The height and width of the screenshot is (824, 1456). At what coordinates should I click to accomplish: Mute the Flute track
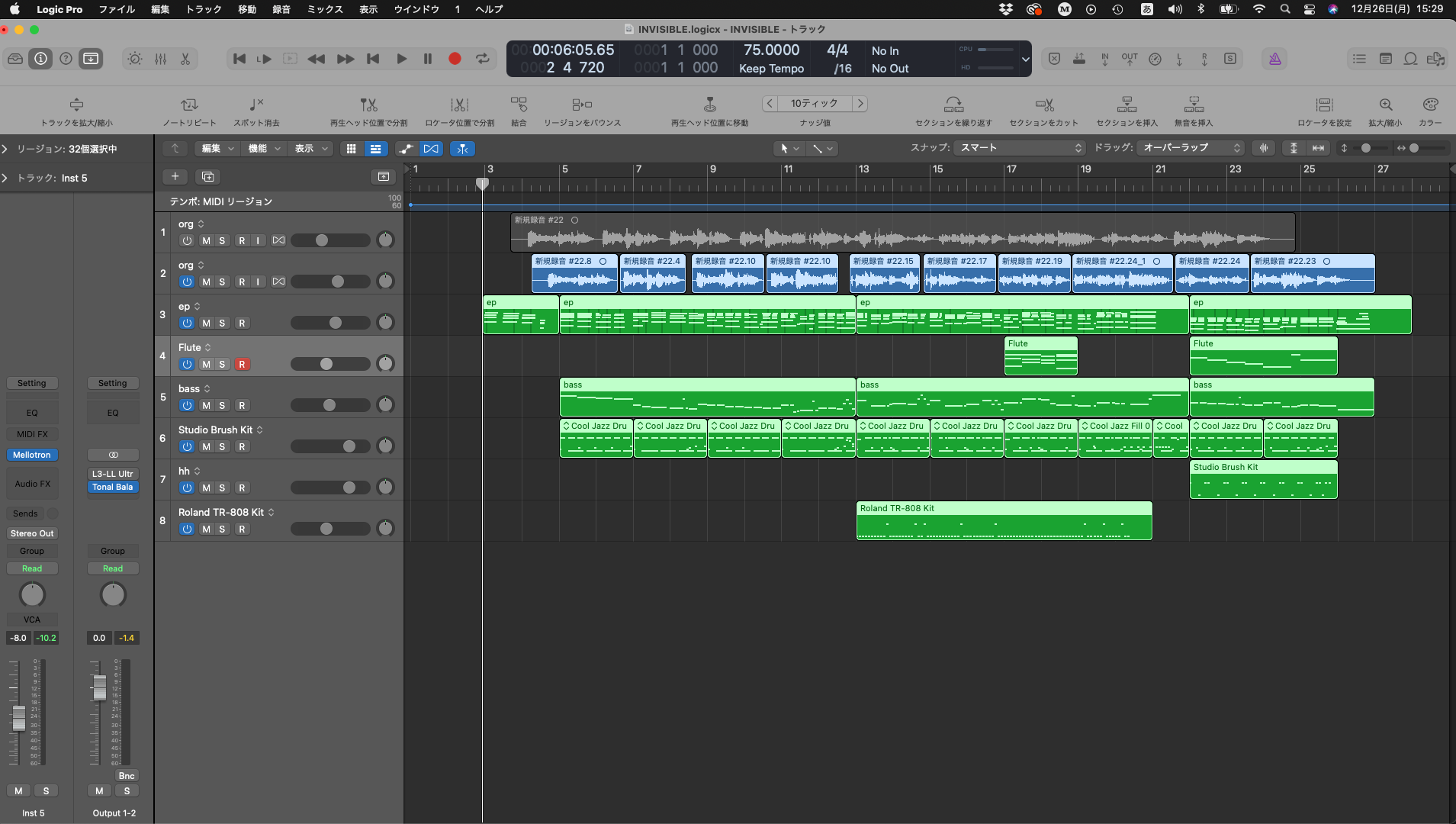point(206,365)
